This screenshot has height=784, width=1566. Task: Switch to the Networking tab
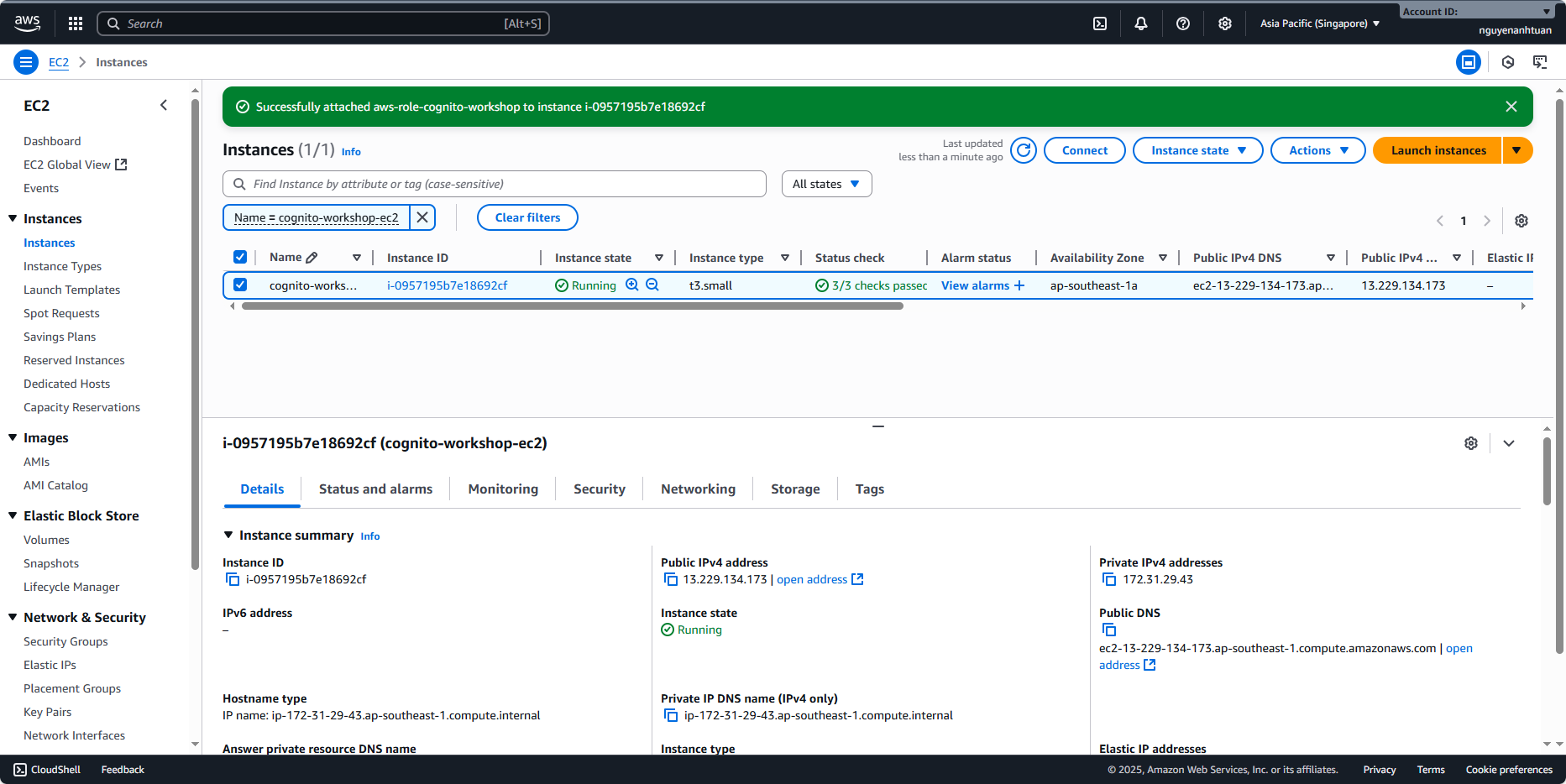click(698, 489)
